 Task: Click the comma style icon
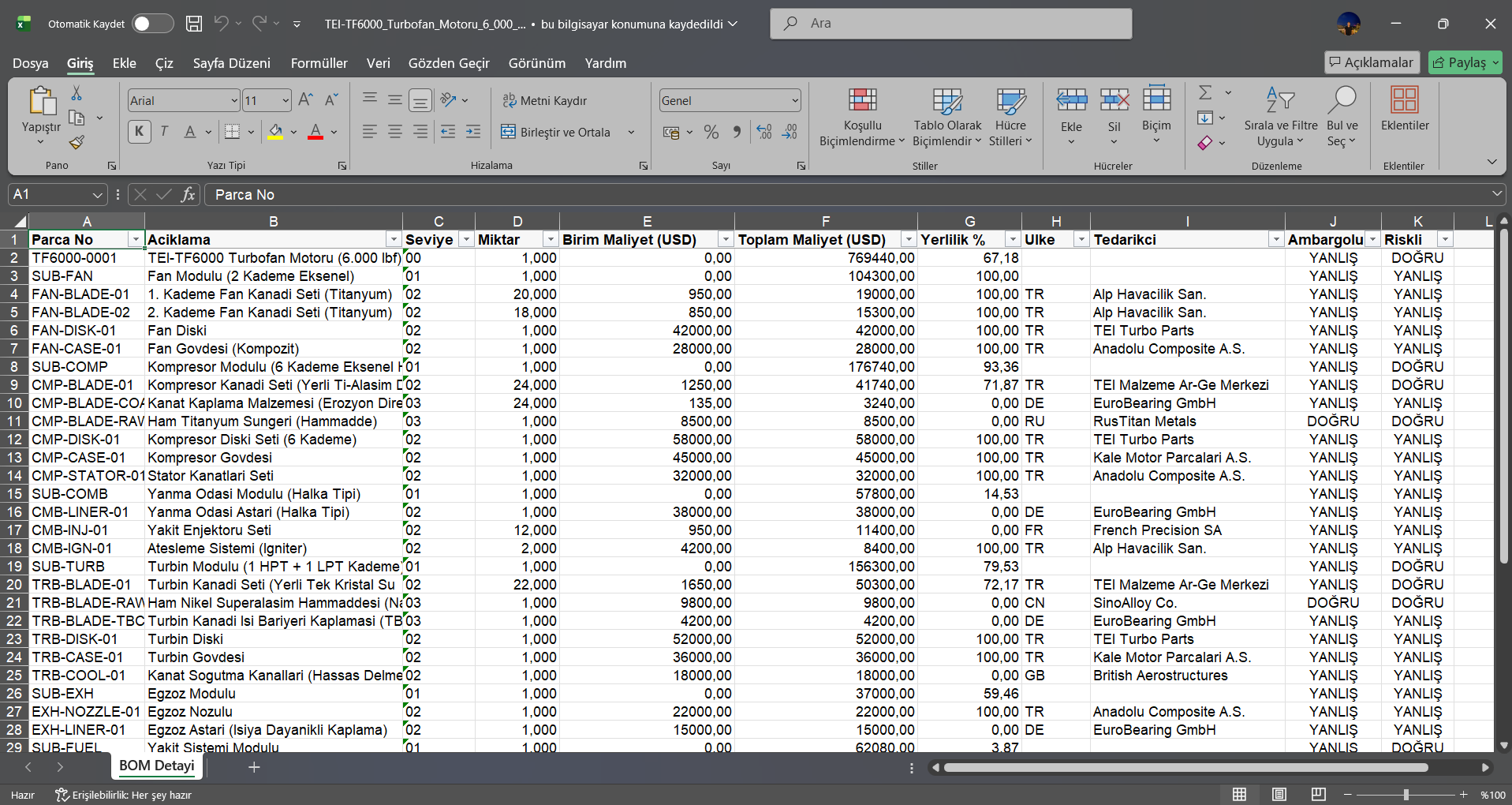737,132
